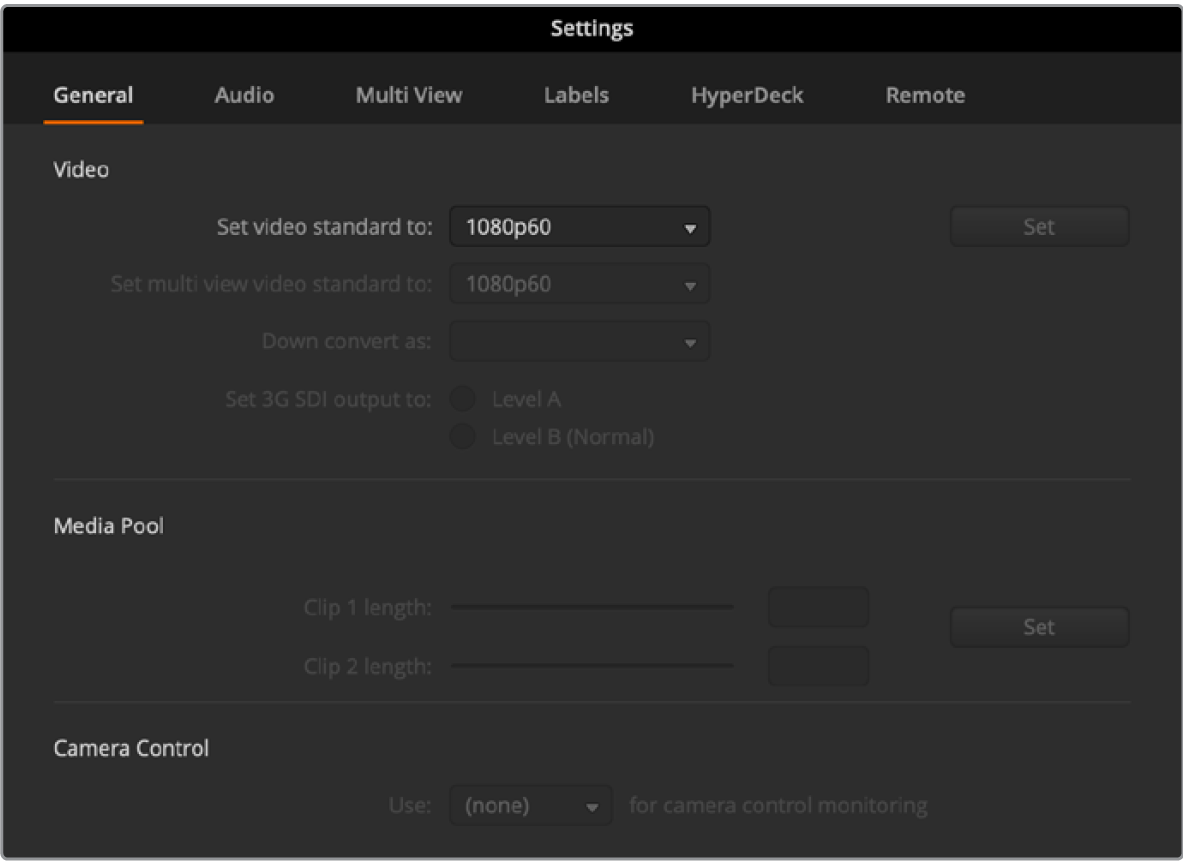This screenshot has width=1183, height=867.
Task: Switch to the Audio tab
Action: point(244,96)
